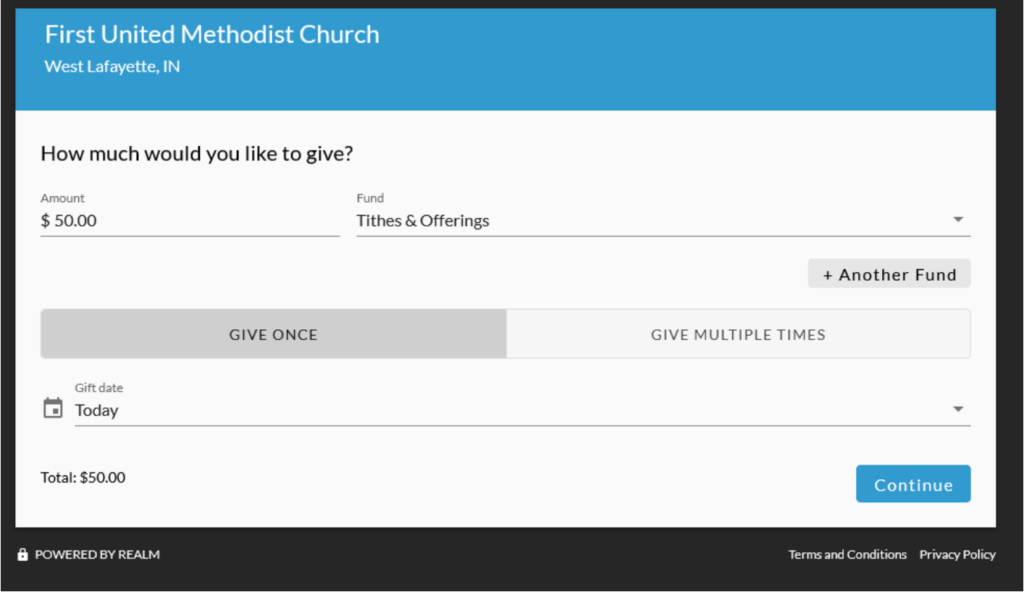This screenshot has width=1024, height=592.
Task: Click the "How much would you like to give?" heading
Action: tap(197, 154)
